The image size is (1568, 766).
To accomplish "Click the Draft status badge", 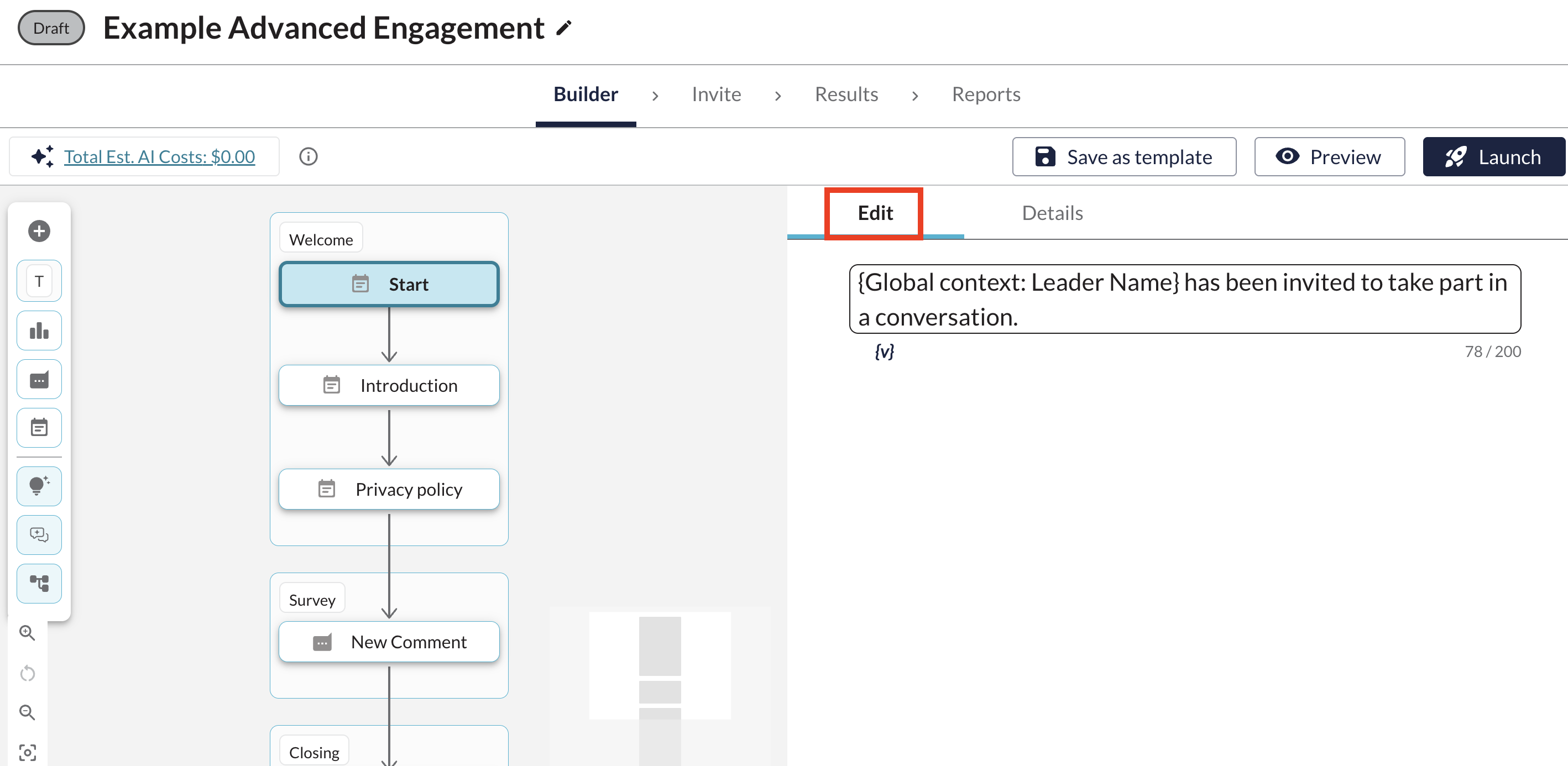I will coord(51,28).
